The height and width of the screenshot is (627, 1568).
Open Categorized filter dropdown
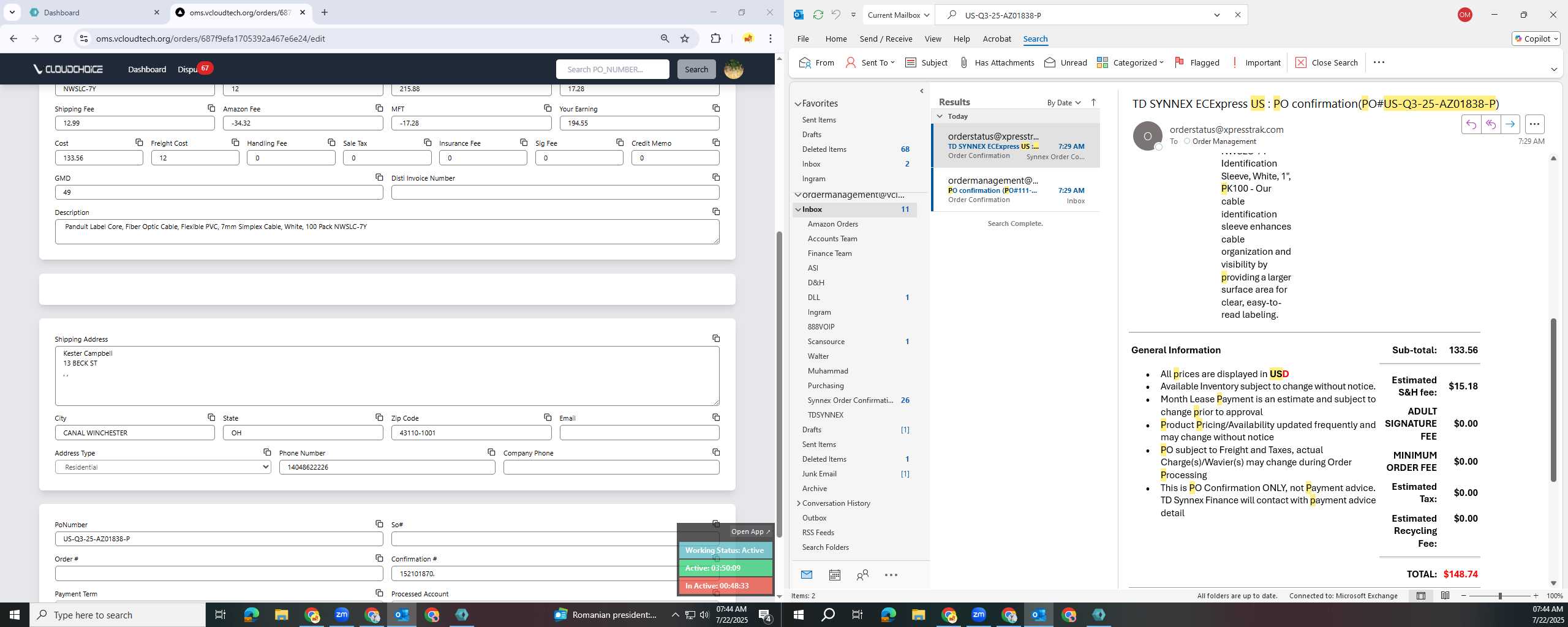1130,62
